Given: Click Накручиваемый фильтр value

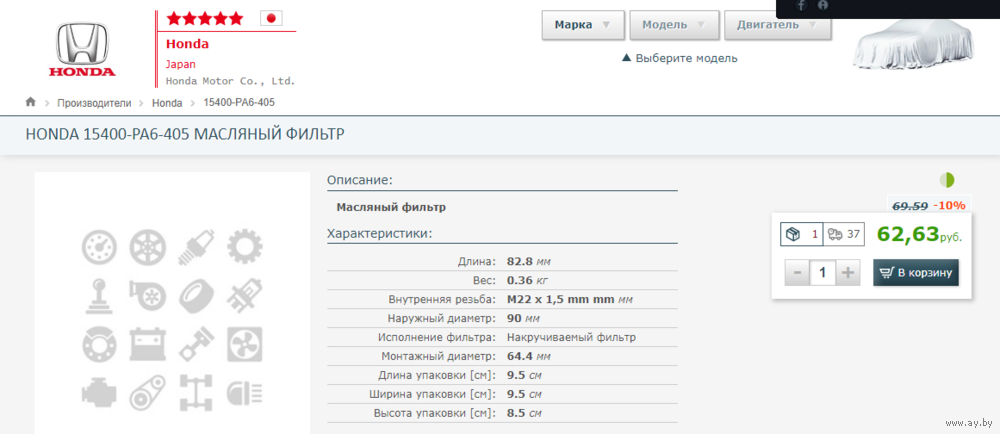Looking at the screenshot, I should click(x=571, y=337).
